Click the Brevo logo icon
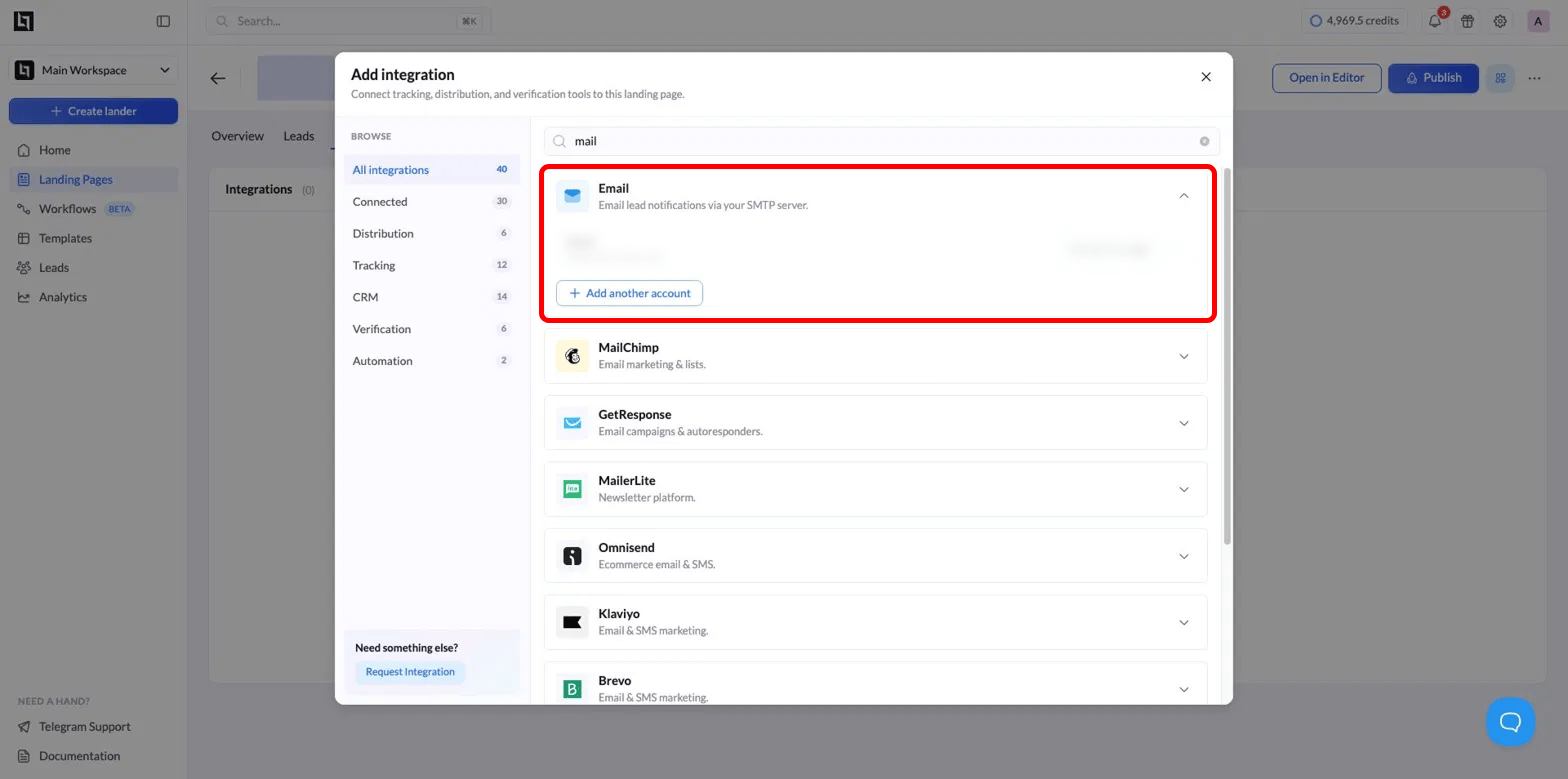 [572, 689]
